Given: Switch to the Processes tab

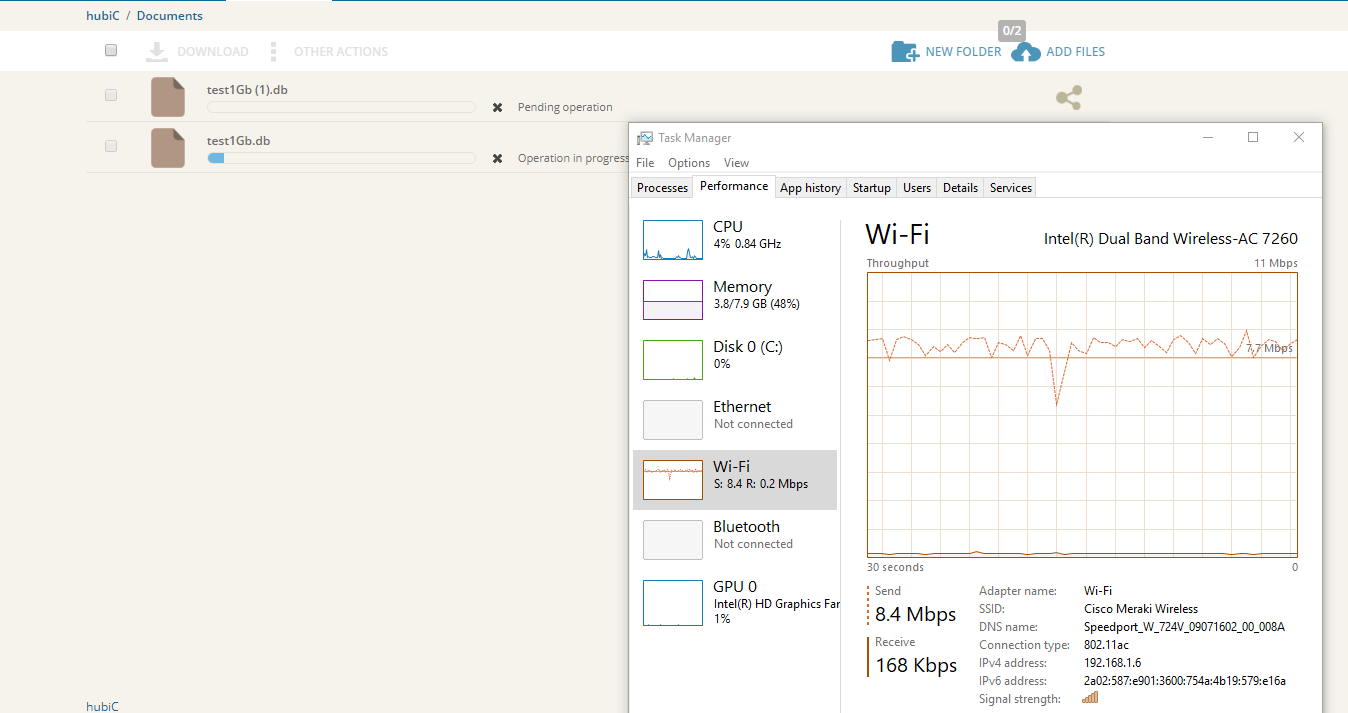Looking at the screenshot, I should point(663,188).
